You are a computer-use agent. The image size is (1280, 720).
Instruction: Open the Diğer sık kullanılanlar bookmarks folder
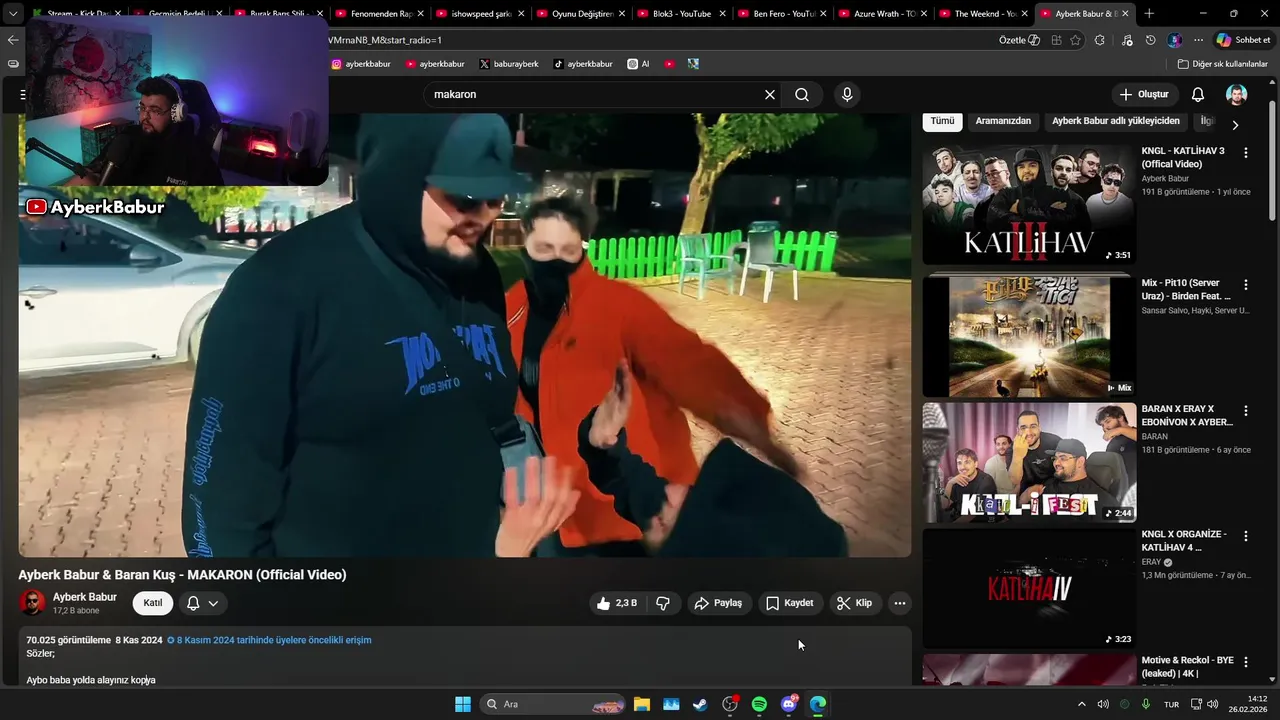coord(1223,64)
